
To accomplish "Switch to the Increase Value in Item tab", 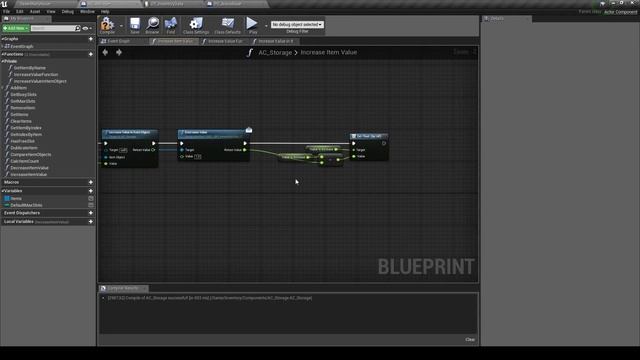I will click(275, 41).
